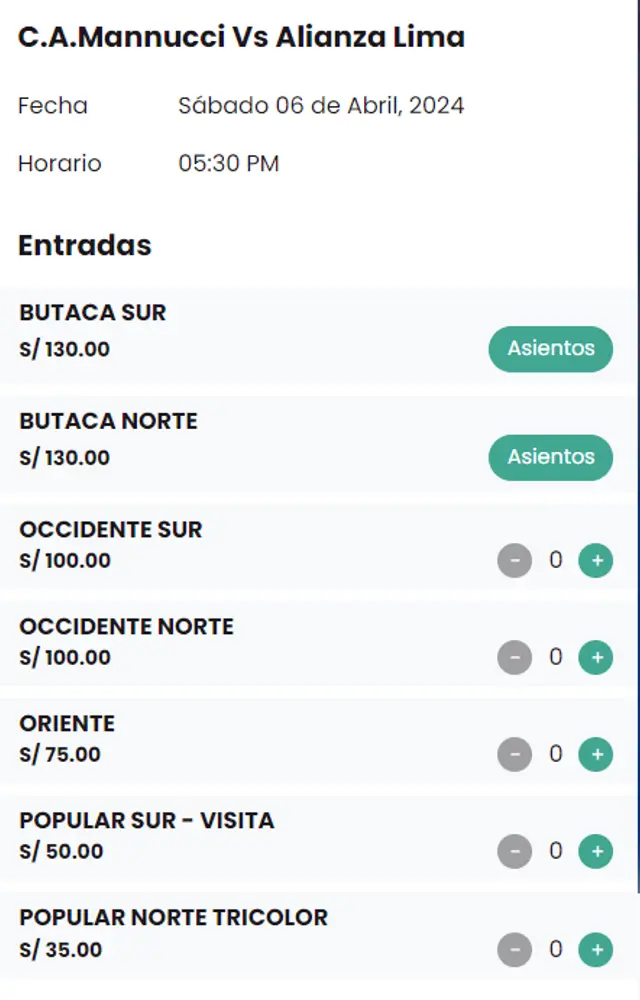640x1000 pixels.
Task: Select the BUTACA NORTE section row
Action: point(108,421)
